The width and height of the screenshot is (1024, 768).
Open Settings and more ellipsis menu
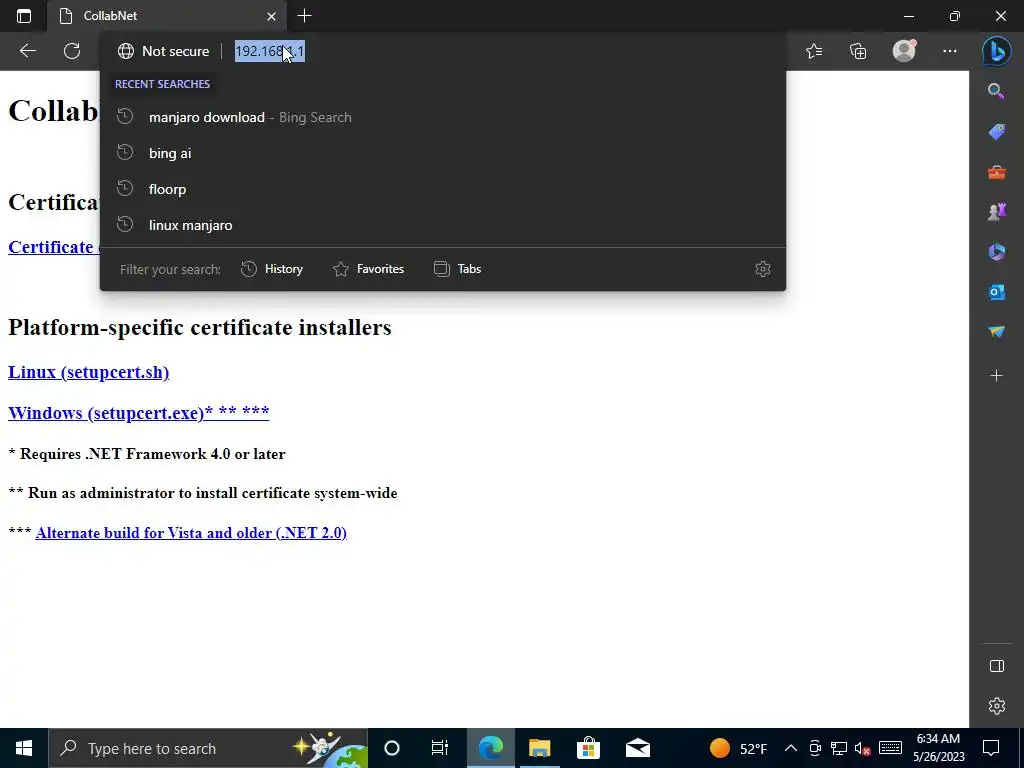point(950,51)
